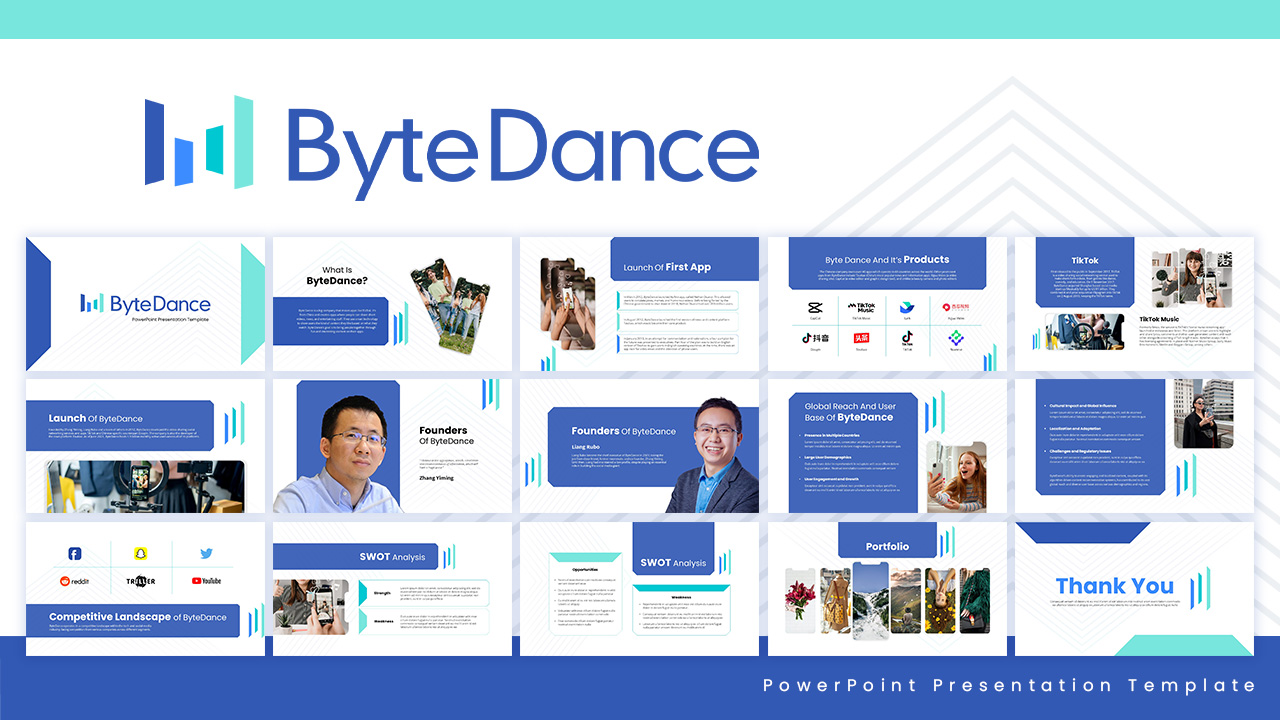Click the Launch Of First App heading
Screen dimensions: 1280x720
click(668, 267)
